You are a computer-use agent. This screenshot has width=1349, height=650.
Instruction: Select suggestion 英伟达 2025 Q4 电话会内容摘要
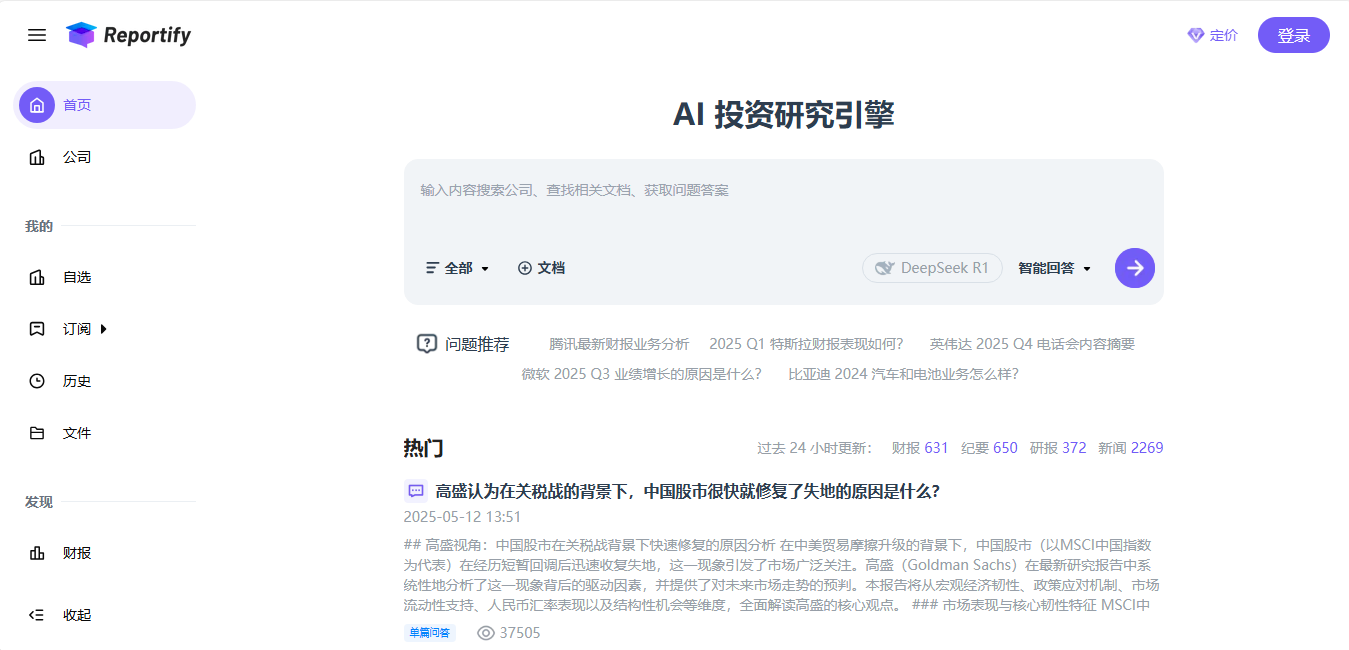click(x=1032, y=344)
